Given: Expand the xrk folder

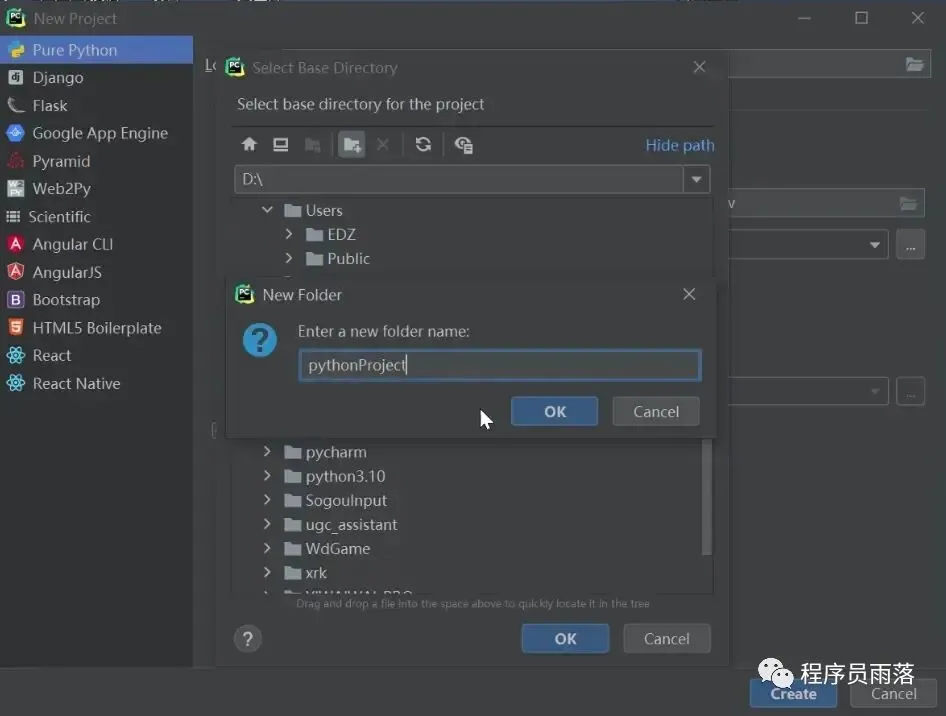Looking at the screenshot, I should 267,572.
